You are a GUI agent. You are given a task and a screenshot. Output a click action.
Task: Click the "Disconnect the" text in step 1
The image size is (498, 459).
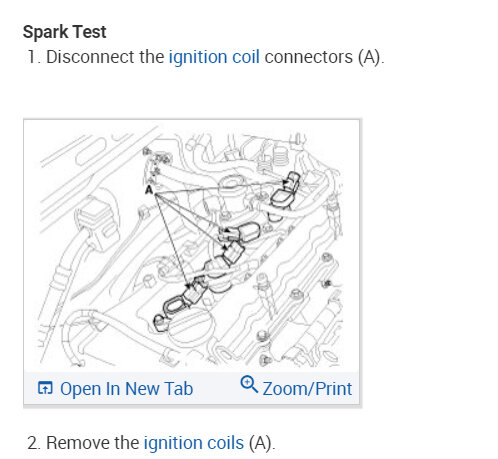point(105,57)
